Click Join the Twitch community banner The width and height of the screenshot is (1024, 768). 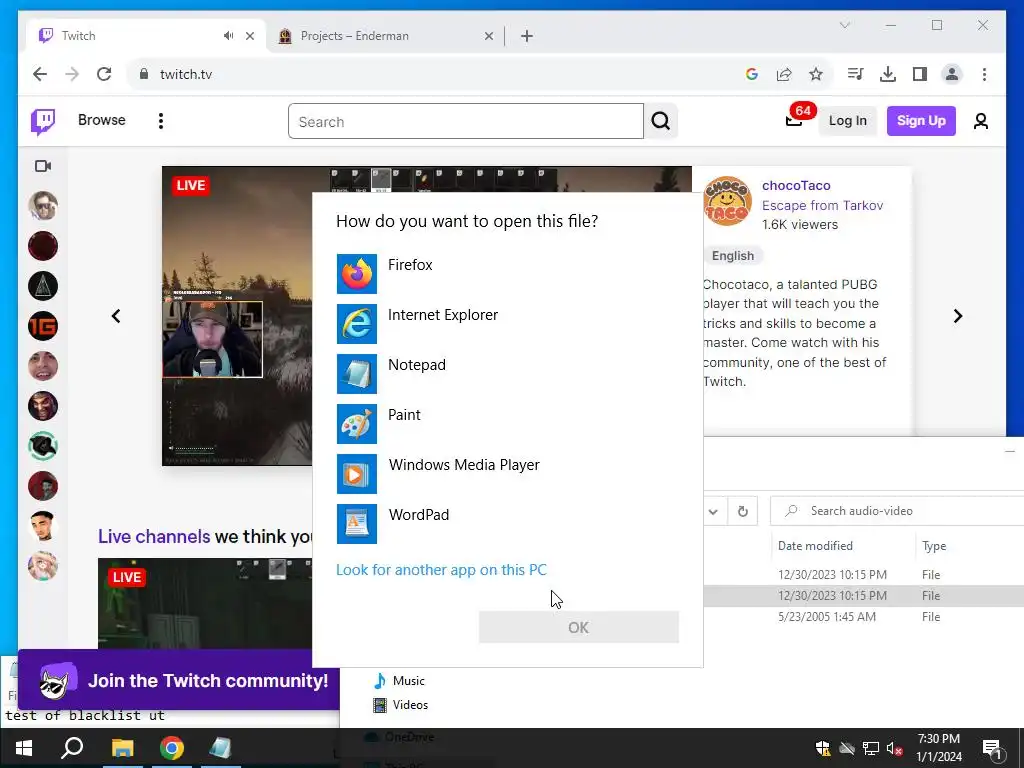pyautogui.click(x=179, y=680)
